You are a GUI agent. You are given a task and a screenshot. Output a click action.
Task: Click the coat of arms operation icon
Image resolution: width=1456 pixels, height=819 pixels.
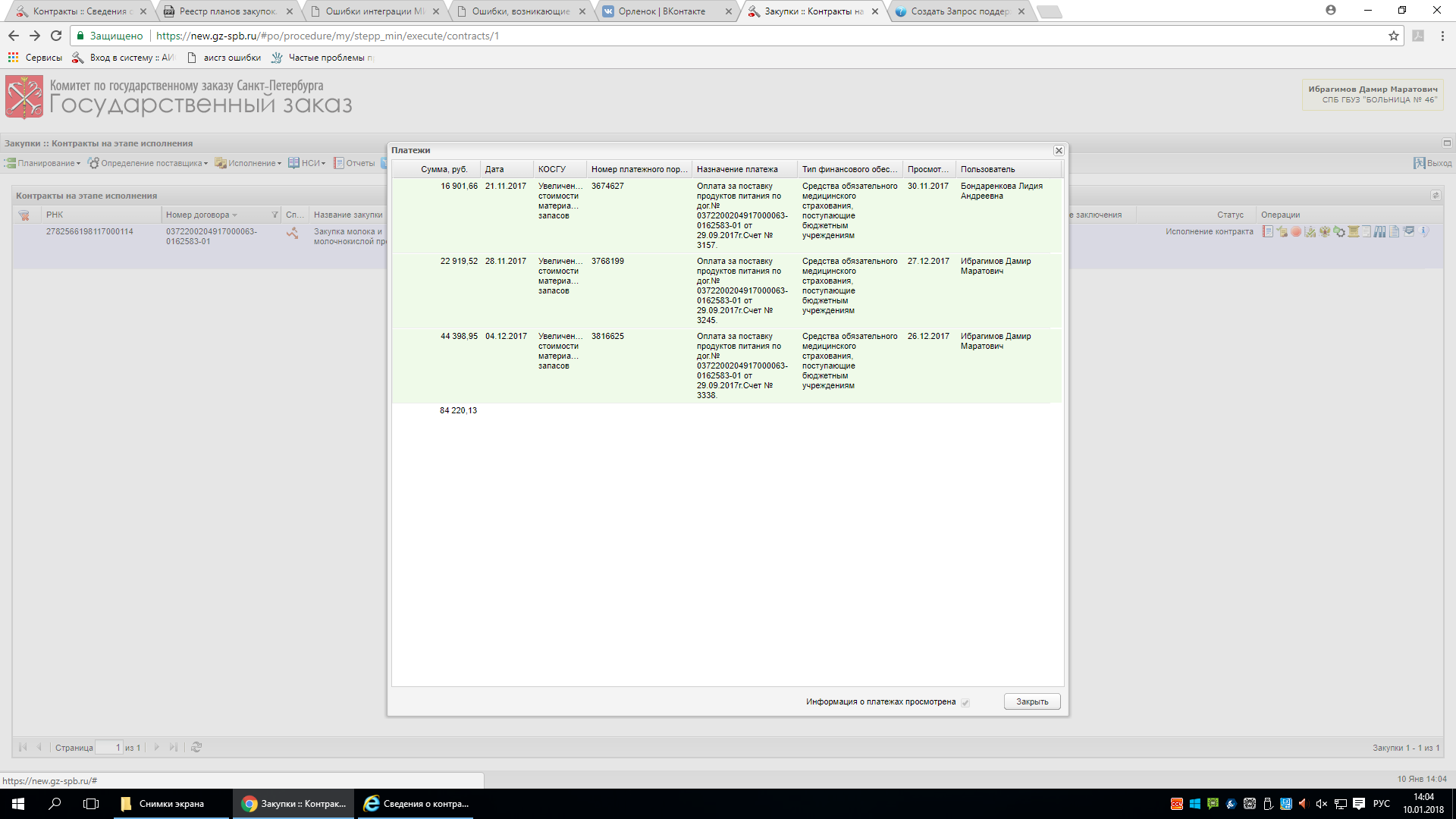(x=1325, y=231)
